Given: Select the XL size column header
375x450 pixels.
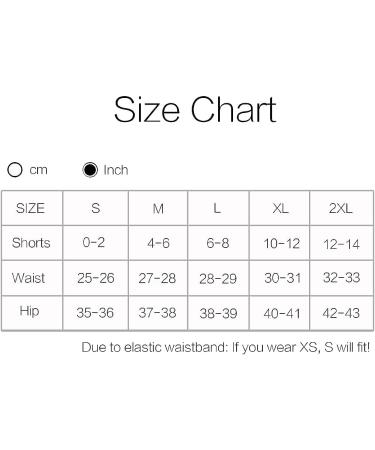Looking at the screenshot, I should coord(280,208).
